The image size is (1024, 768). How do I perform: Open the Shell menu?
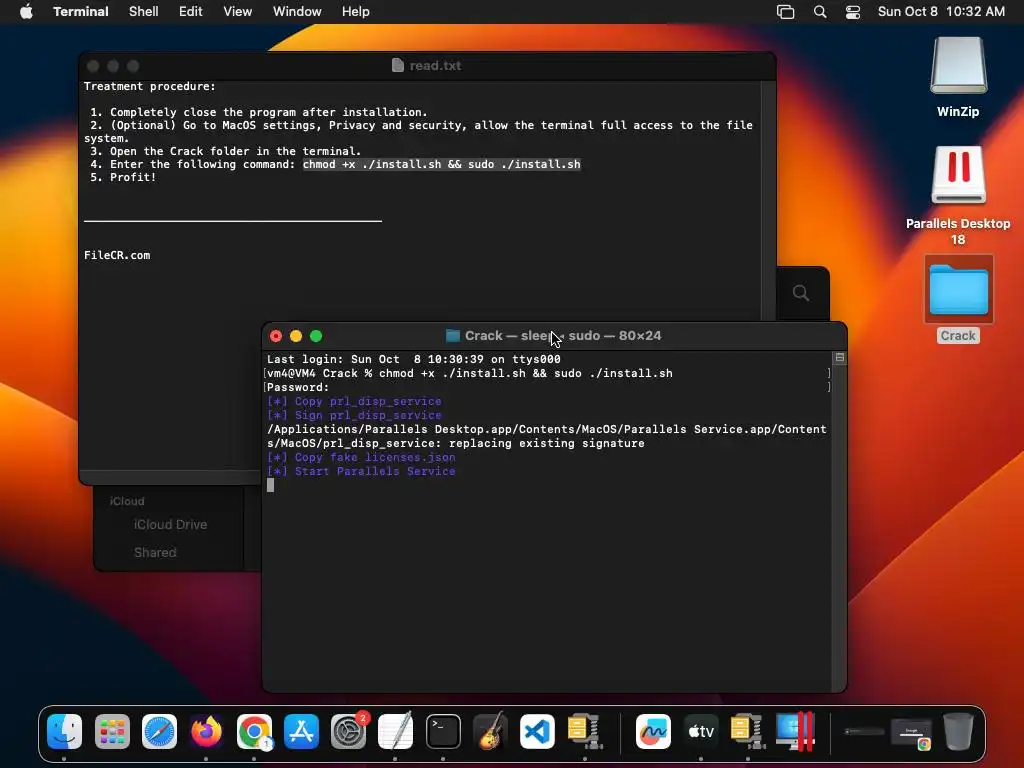(144, 12)
